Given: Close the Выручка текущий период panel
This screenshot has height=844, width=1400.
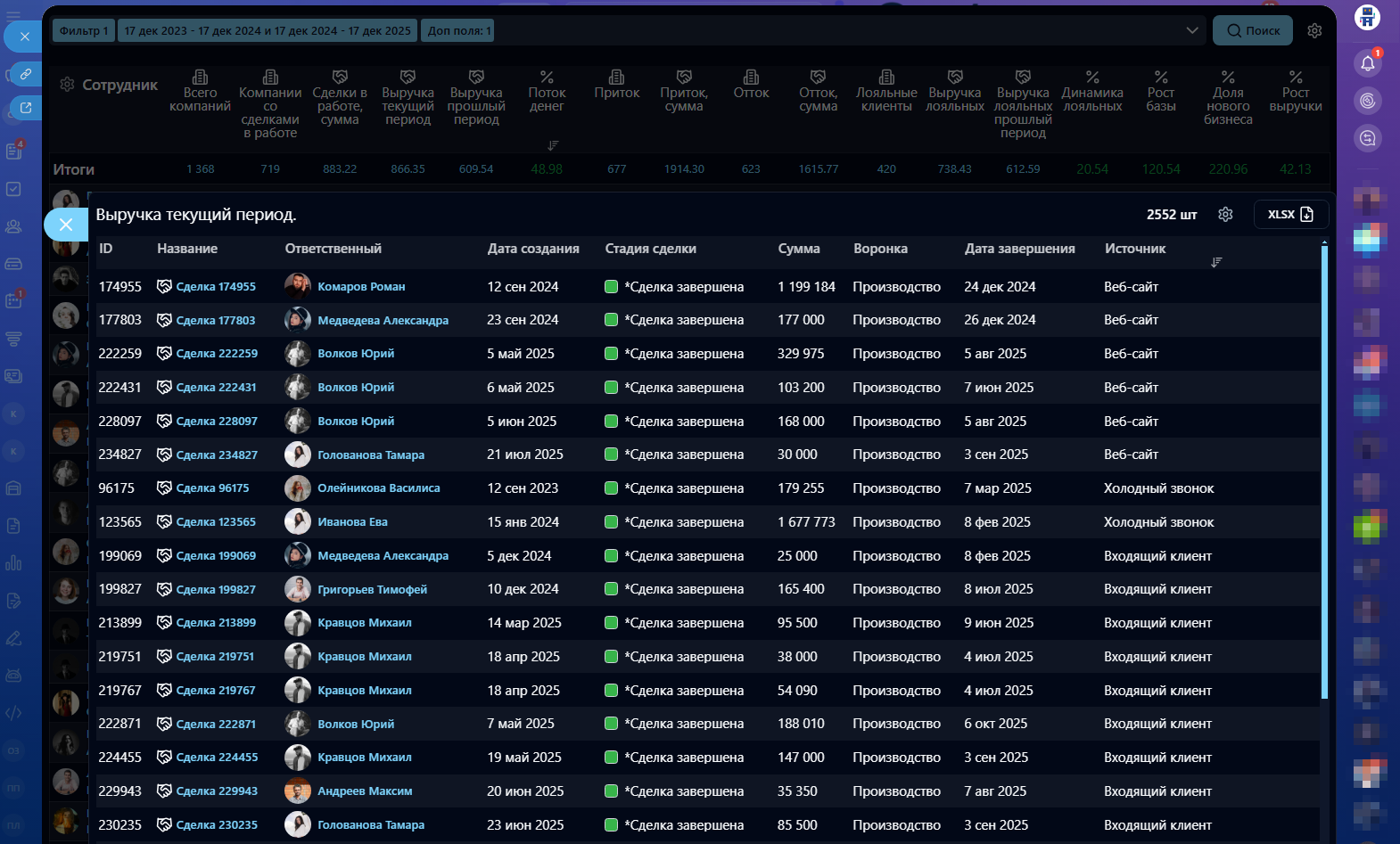Looking at the screenshot, I should coord(65,225).
